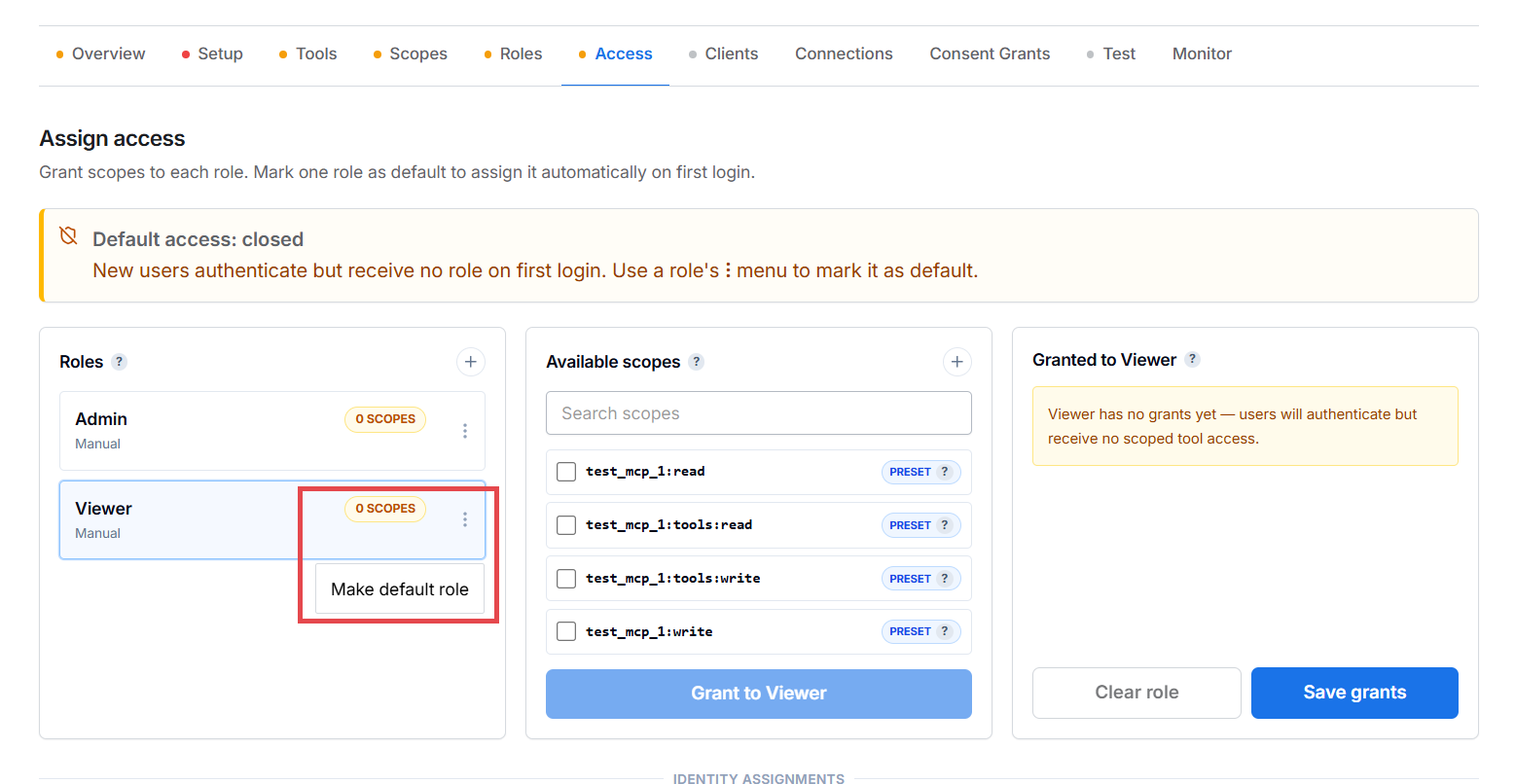Check the test_mcp_1:tools:write scope checkbox
Image resolution: width=1515 pixels, height=784 pixels.
(x=566, y=579)
